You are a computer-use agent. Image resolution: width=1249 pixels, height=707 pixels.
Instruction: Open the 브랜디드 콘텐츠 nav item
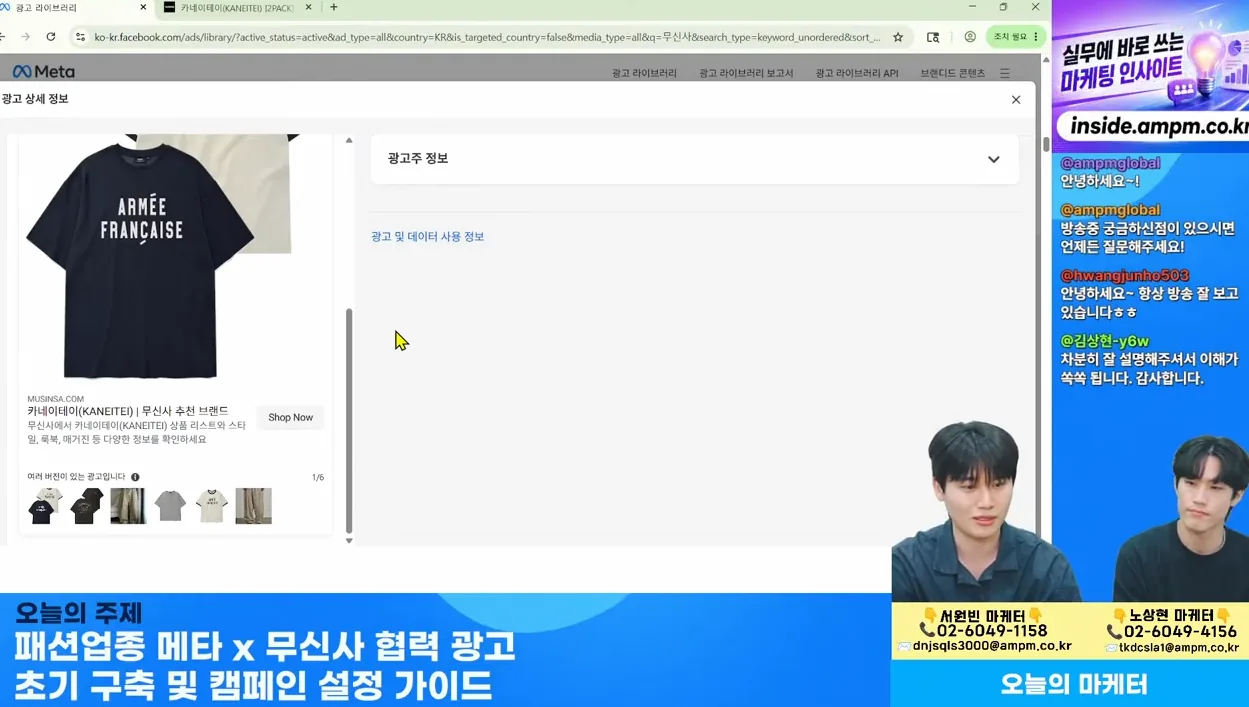tap(952, 73)
